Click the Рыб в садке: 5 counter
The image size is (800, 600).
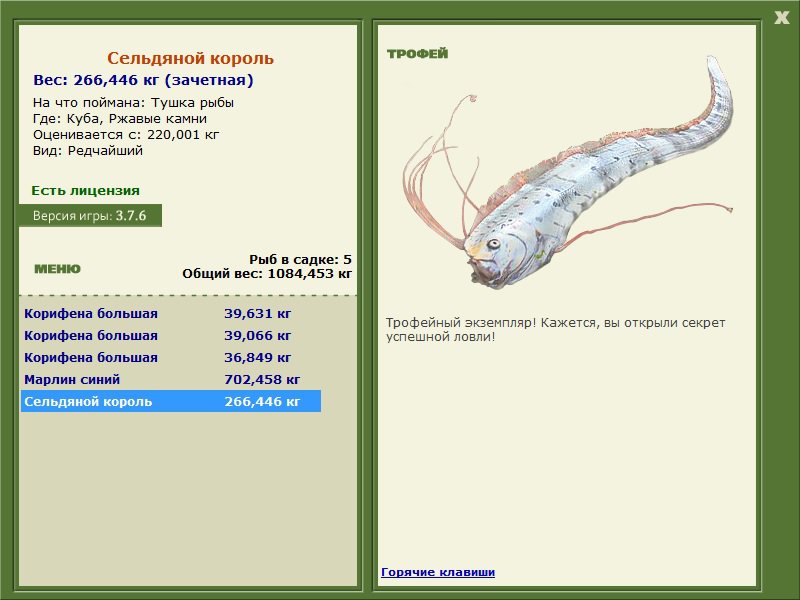tap(301, 259)
